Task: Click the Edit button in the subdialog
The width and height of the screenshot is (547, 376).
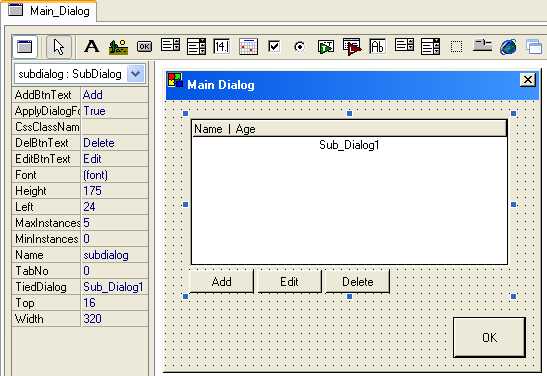Action: point(289,281)
